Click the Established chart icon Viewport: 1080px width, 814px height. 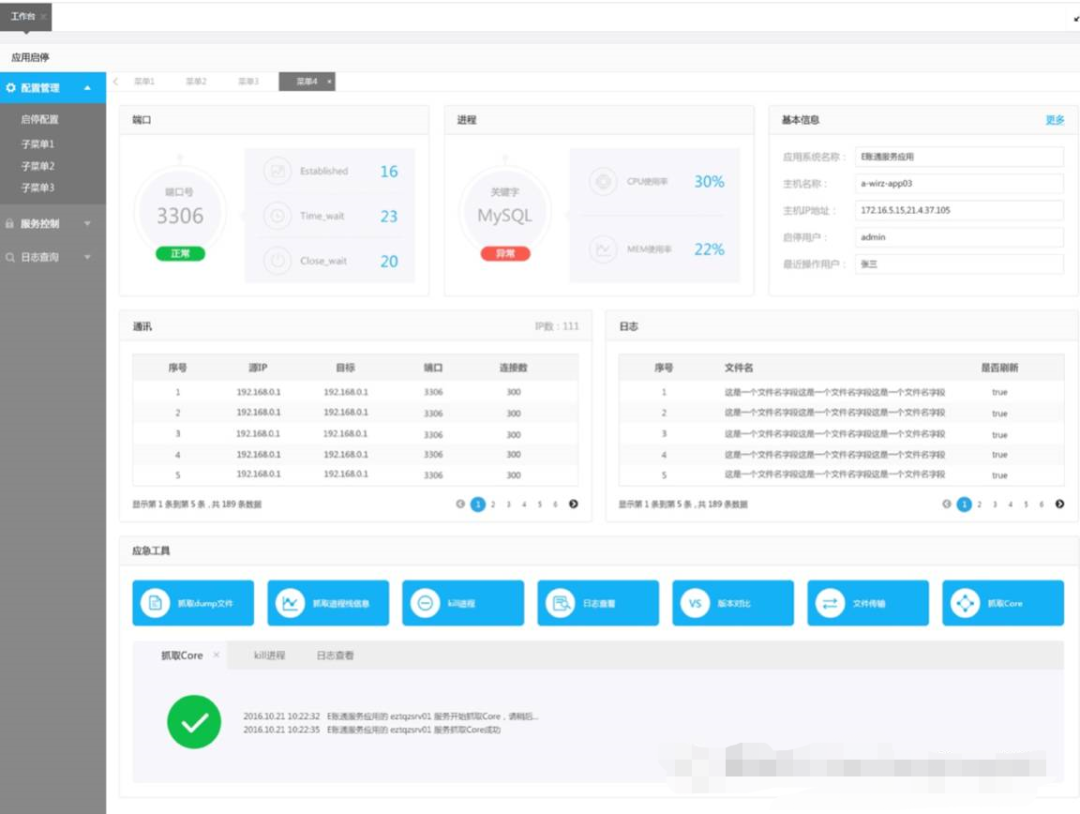(277, 171)
